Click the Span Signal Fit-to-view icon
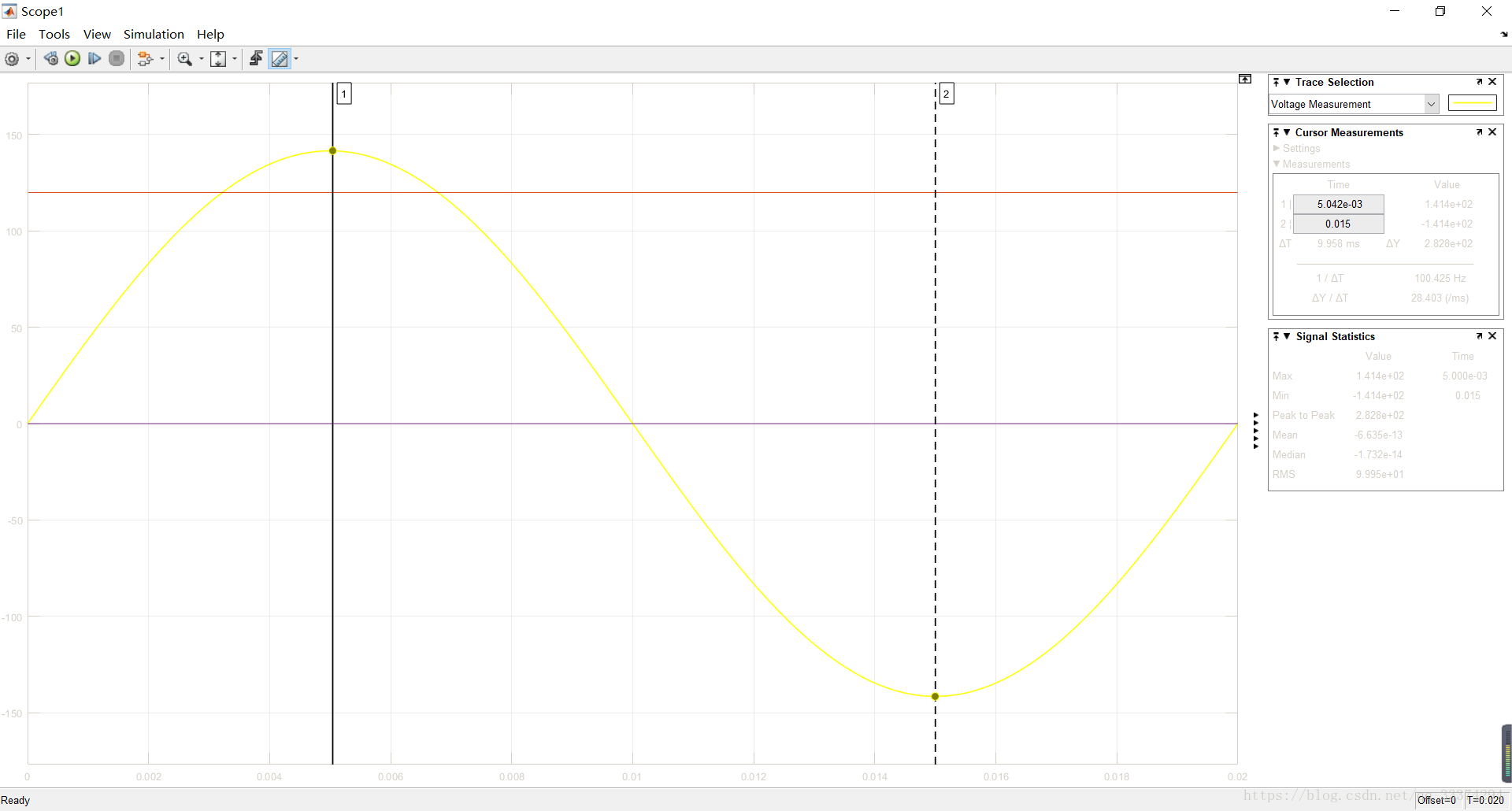 click(x=219, y=58)
